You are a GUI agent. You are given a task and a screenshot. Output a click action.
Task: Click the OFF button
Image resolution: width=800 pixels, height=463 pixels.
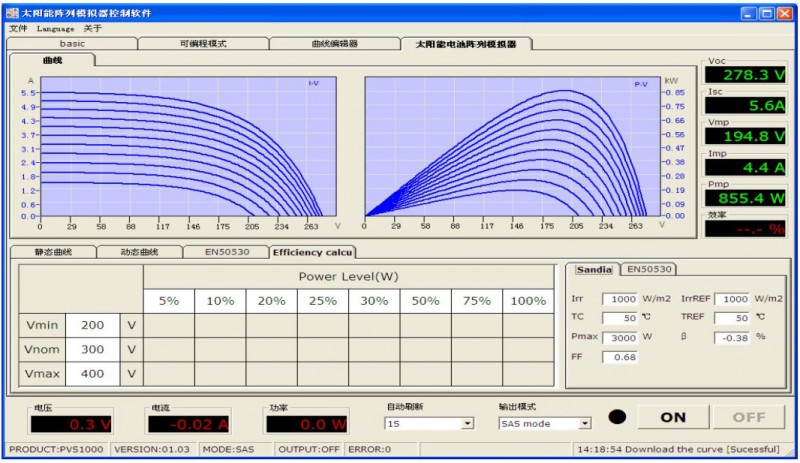748,418
